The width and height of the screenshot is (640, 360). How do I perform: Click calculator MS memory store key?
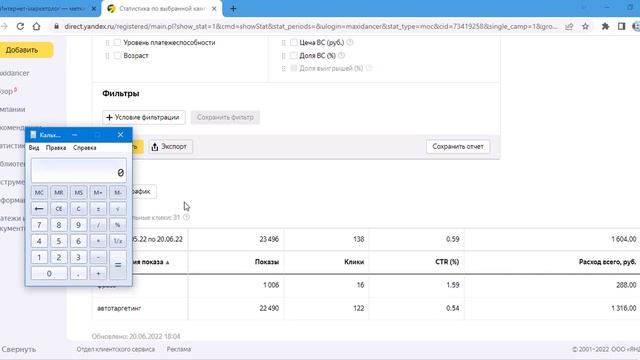tap(78, 192)
